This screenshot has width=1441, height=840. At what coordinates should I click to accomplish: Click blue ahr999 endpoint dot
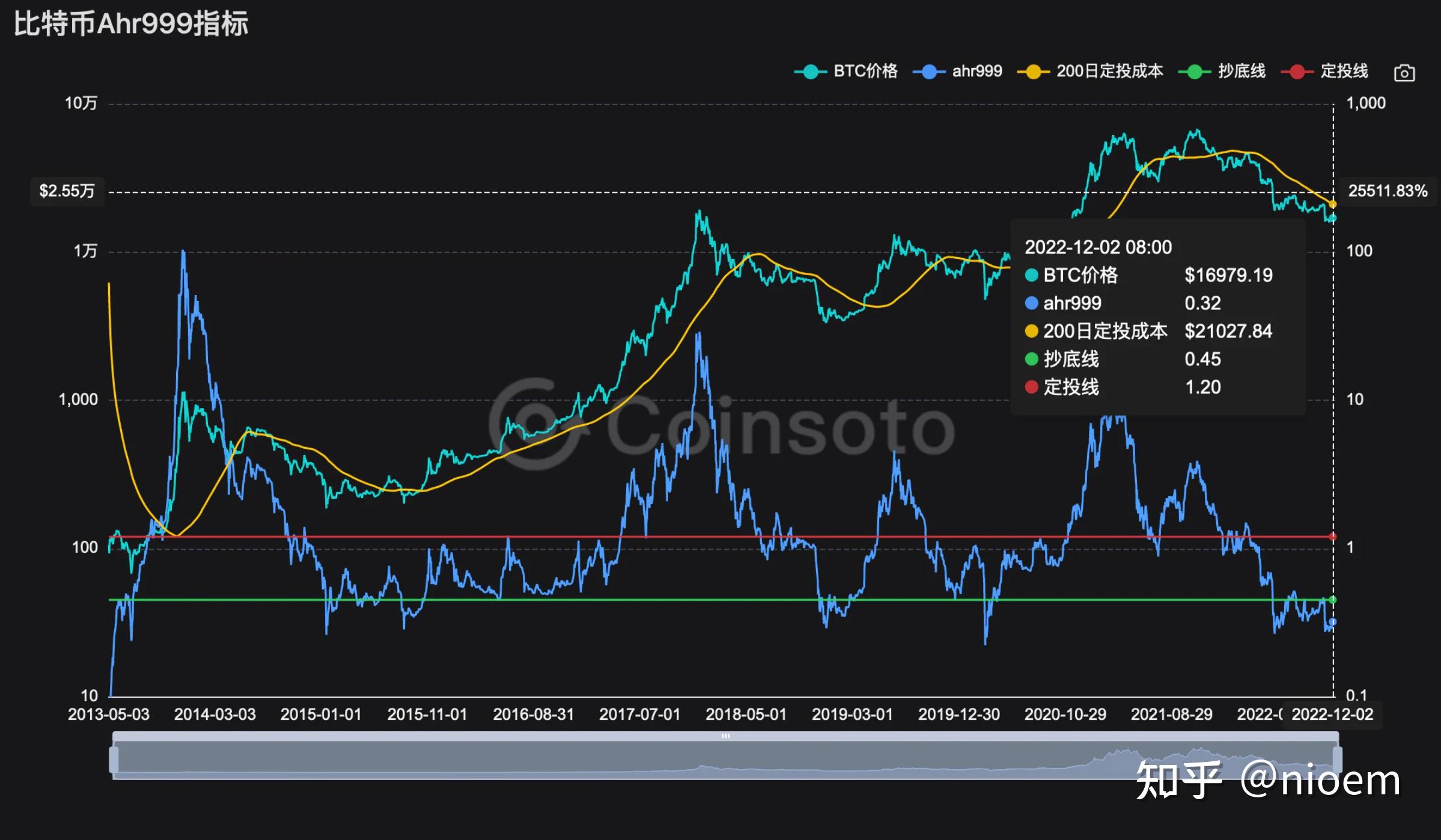1332,622
